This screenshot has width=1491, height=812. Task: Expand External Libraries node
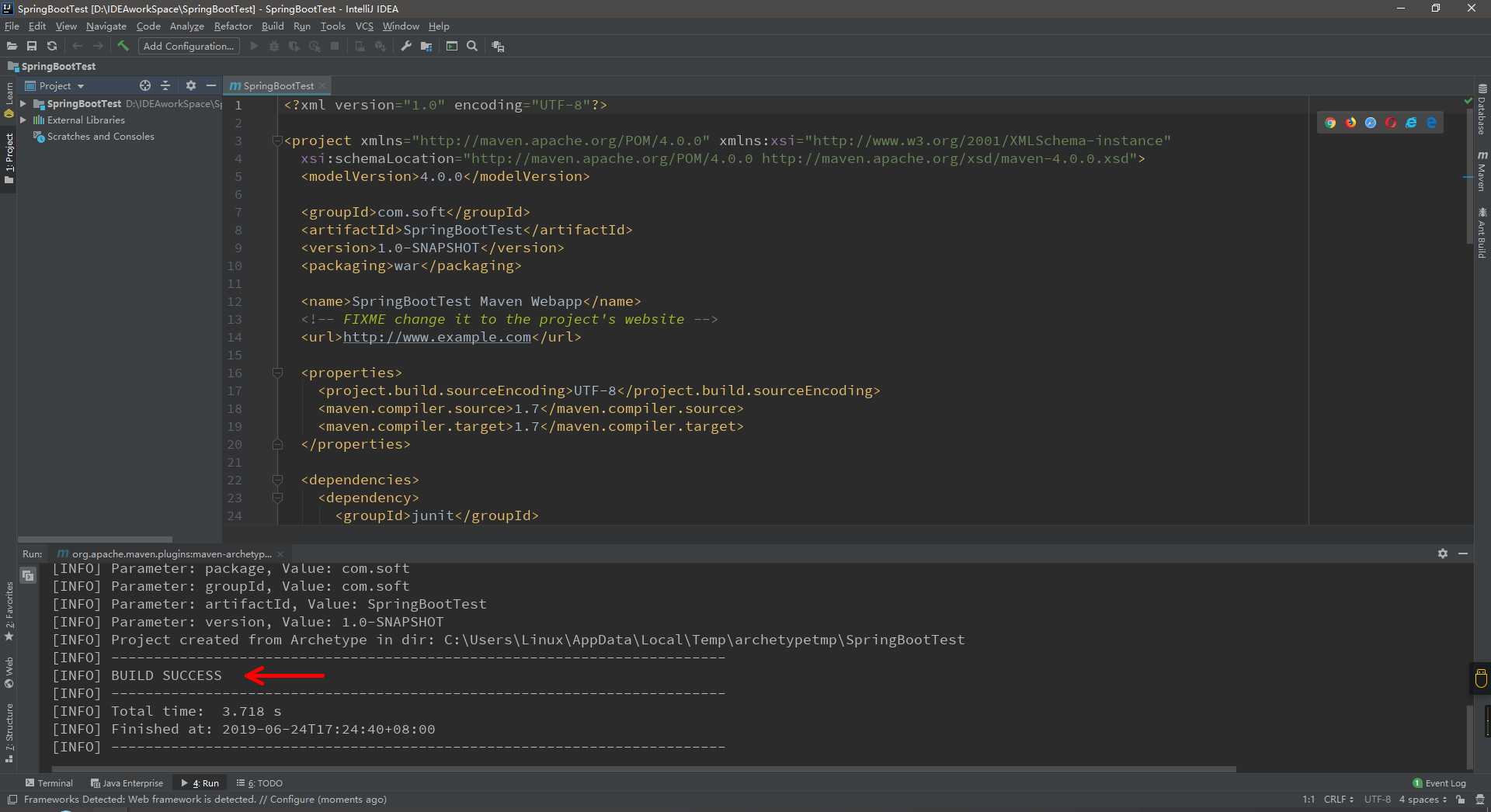(23, 120)
